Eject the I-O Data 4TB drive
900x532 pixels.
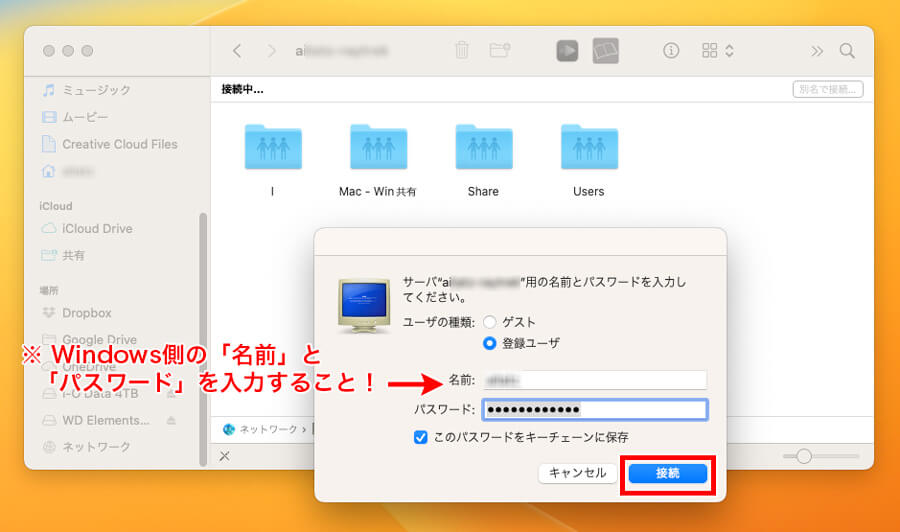click(171, 394)
